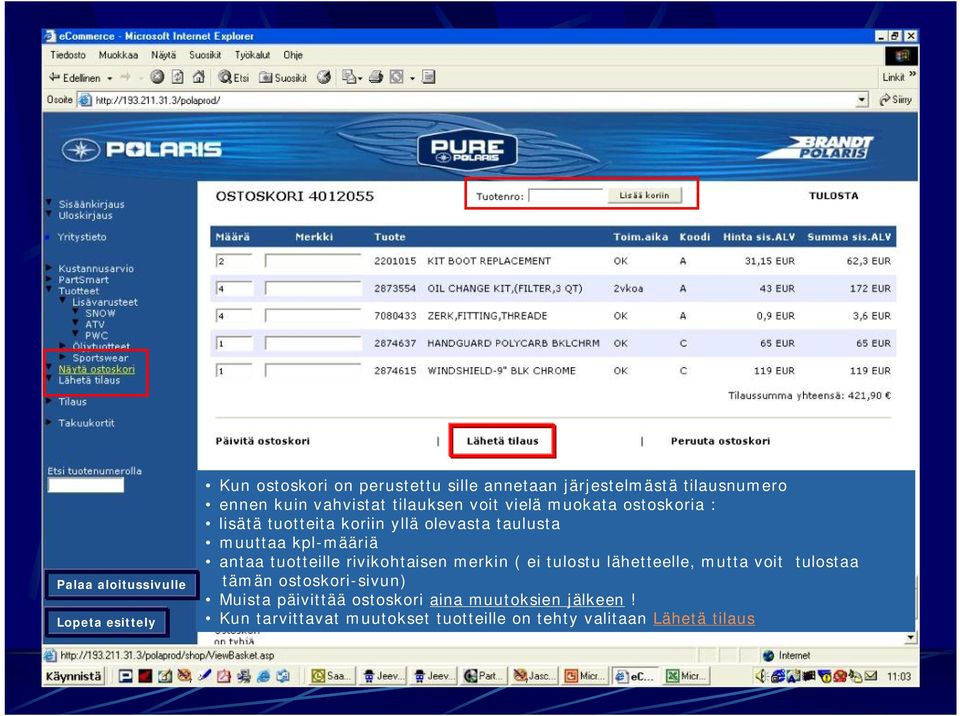Expand the Kustannusarvio sidebar item
This screenshot has width=960, height=716.
[49, 268]
